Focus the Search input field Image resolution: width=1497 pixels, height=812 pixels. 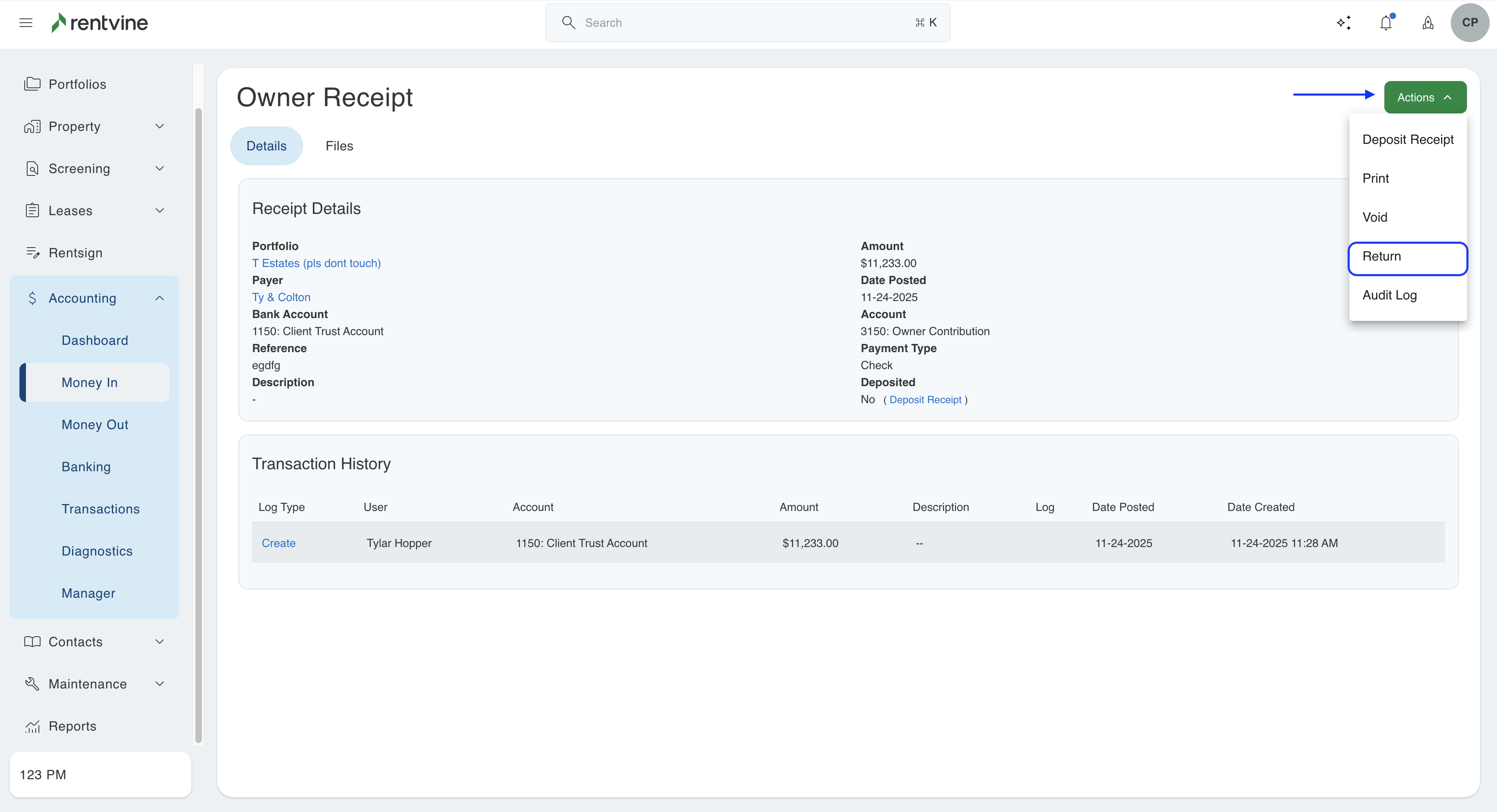pyautogui.click(x=747, y=23)
